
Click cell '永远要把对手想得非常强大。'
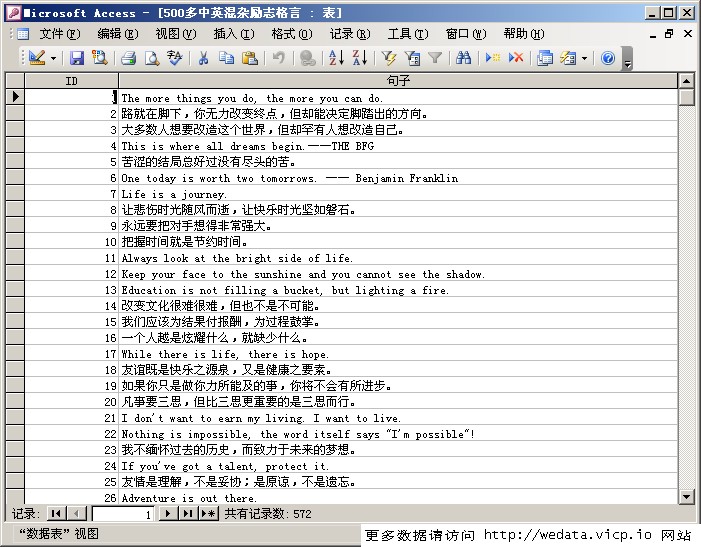click(398, 226)
